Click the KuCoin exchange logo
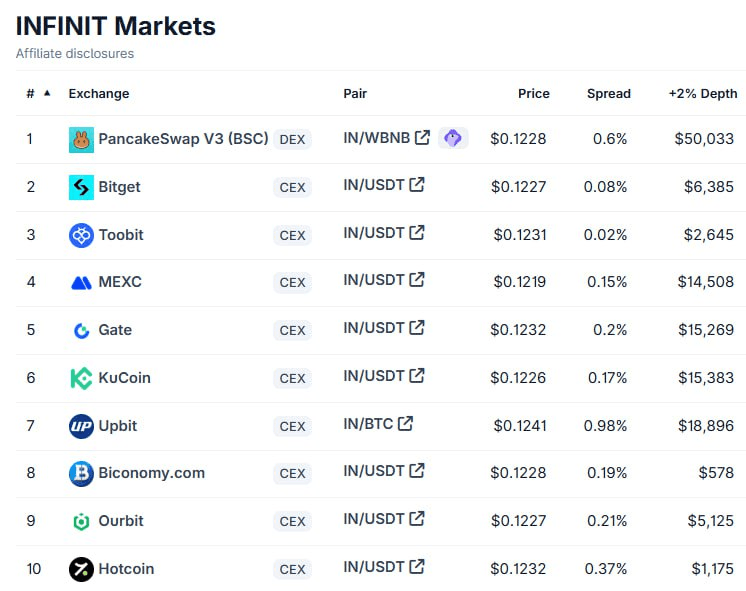 coord(81,378)
